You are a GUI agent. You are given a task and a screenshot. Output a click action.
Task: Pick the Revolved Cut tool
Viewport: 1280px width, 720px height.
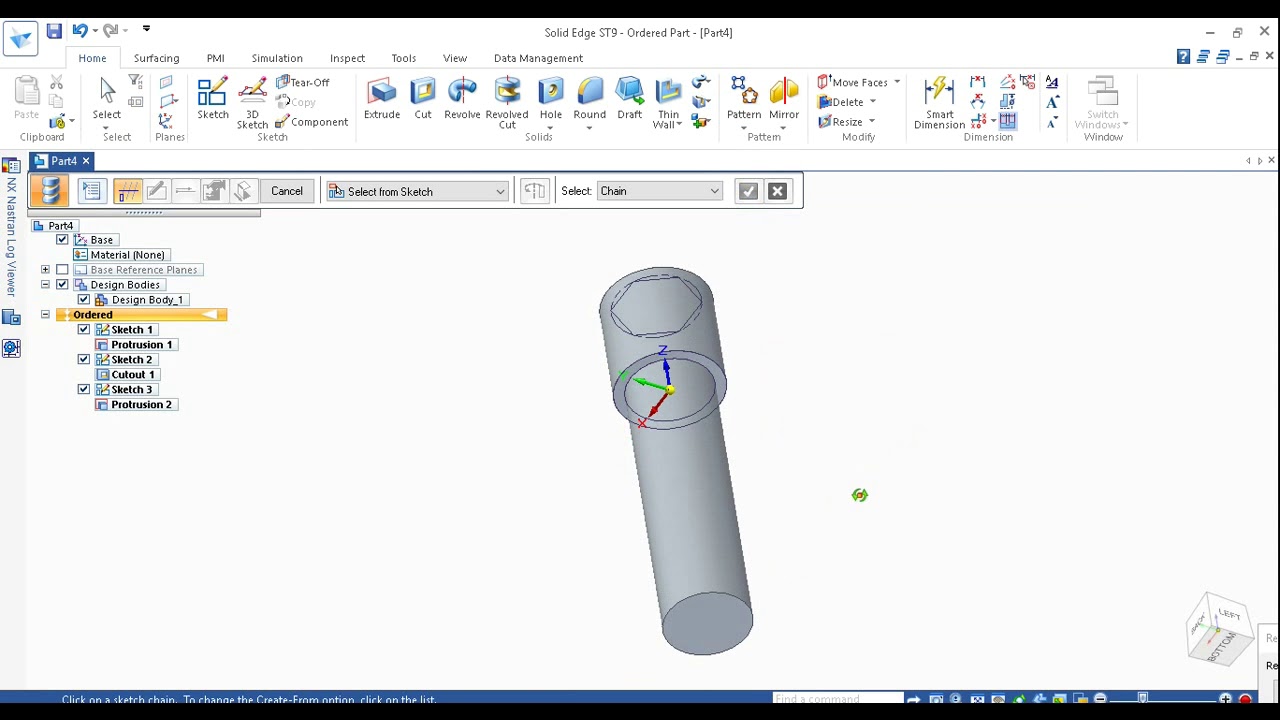click(507, 102)
